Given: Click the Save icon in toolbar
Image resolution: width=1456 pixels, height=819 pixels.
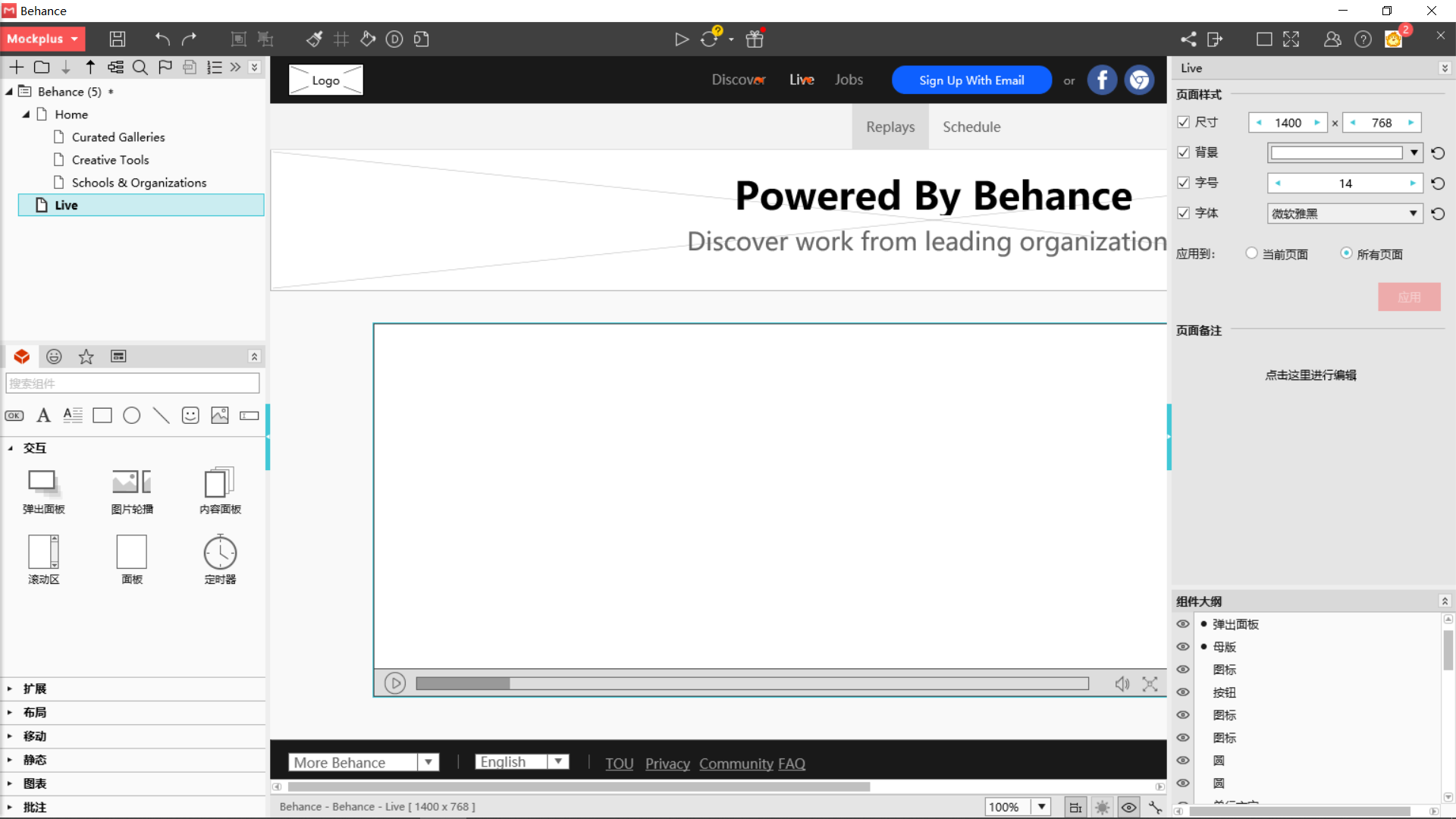Looking at the screenshot, I should (x=117, y=39).
